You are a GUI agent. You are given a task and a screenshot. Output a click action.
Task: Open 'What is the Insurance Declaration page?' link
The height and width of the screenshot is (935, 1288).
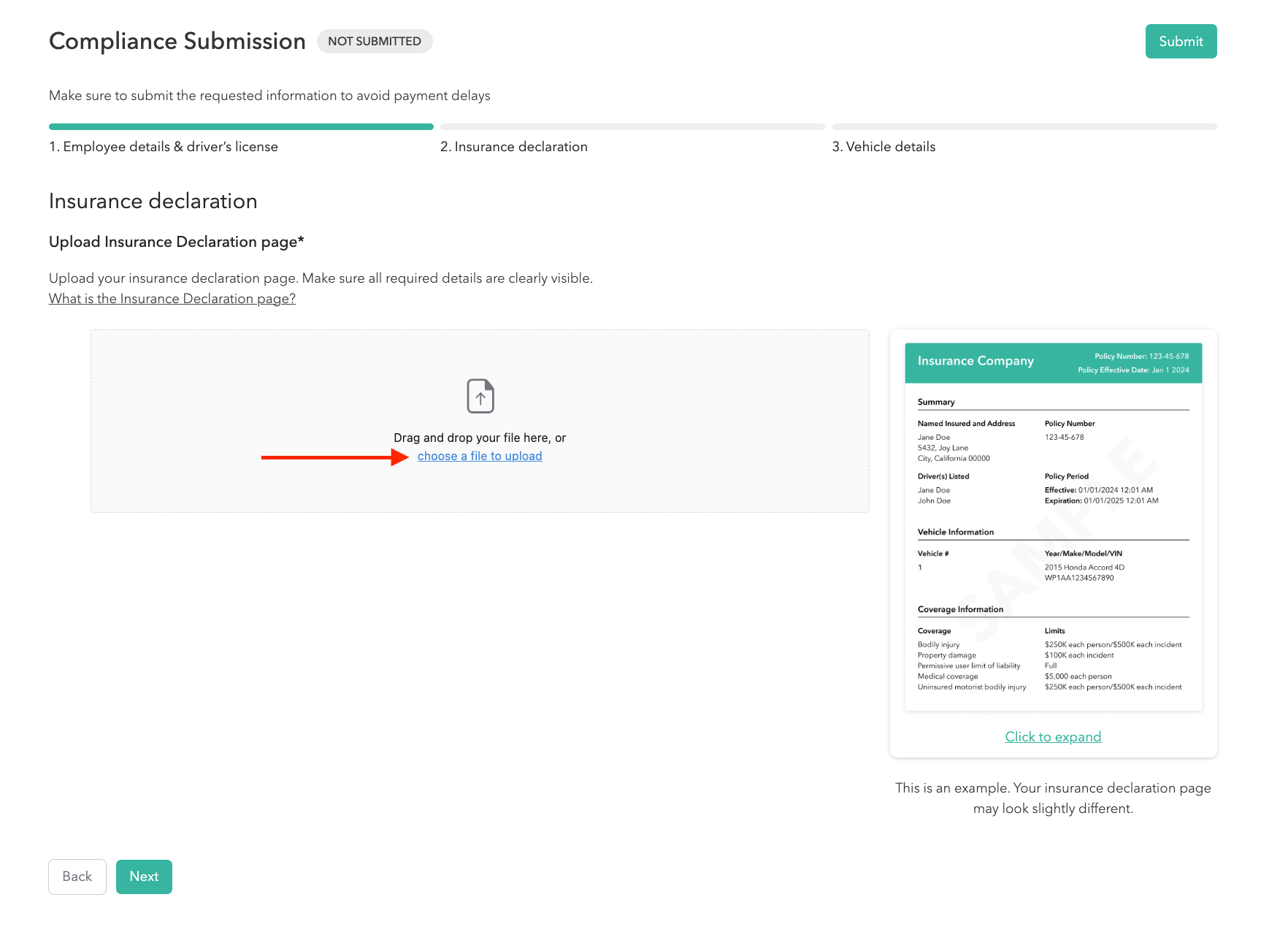172,299
